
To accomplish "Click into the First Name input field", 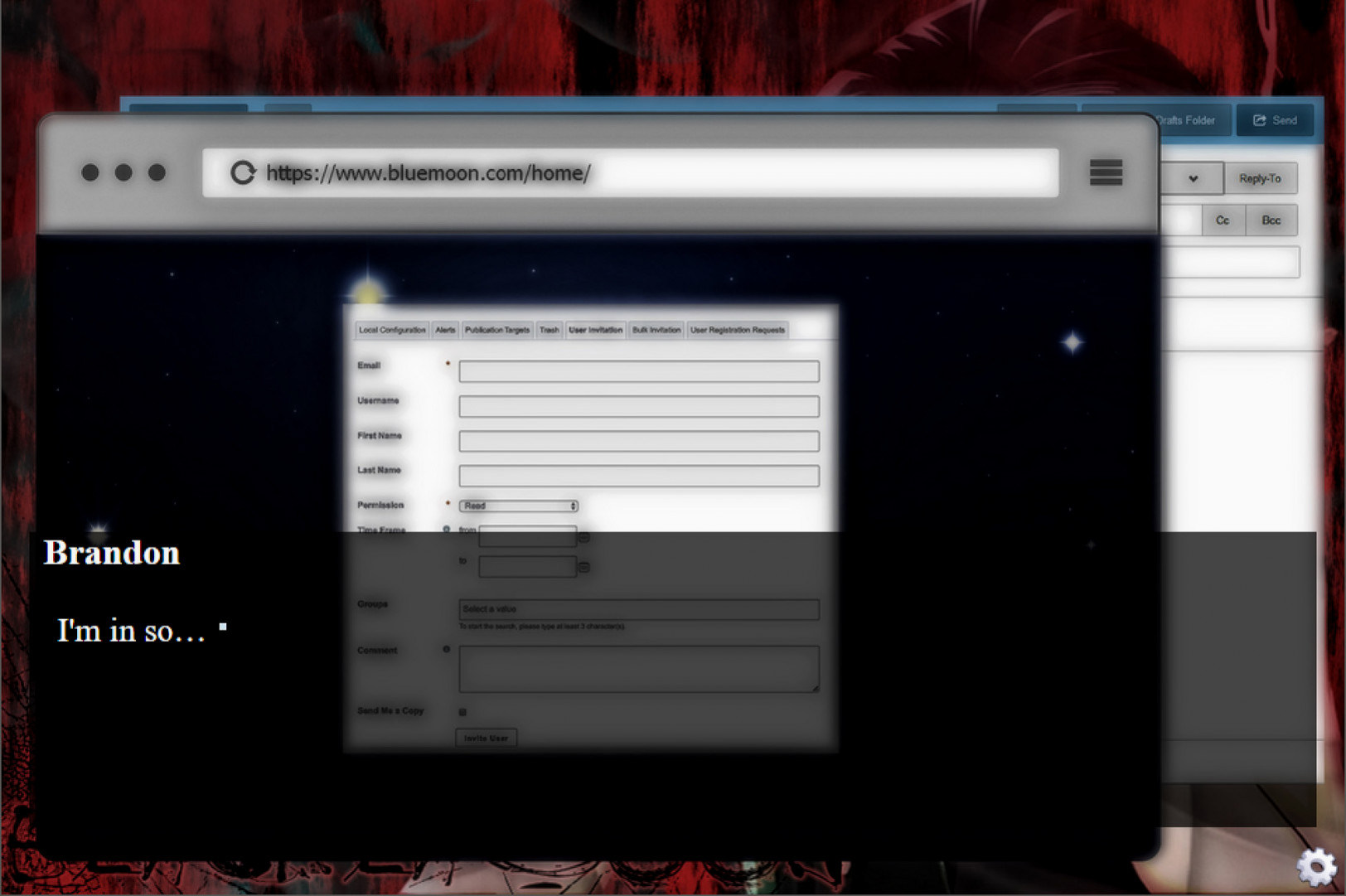I will click(x=639, y=441).
